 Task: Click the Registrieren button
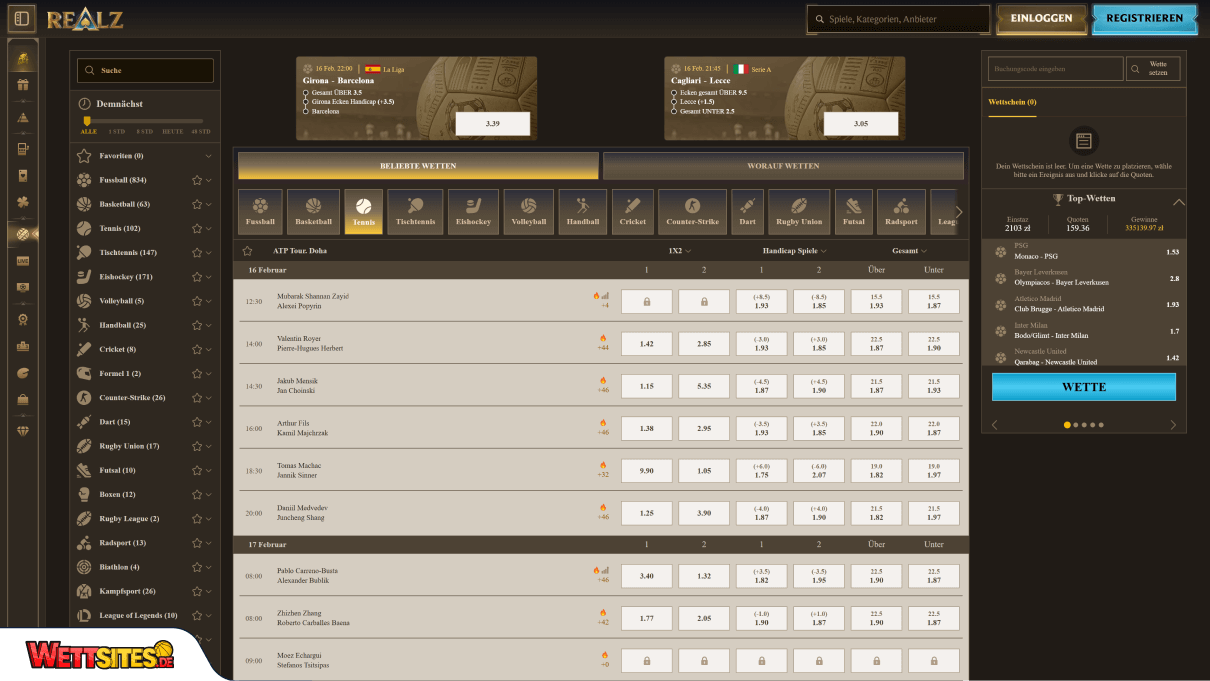click(1144, 18)
